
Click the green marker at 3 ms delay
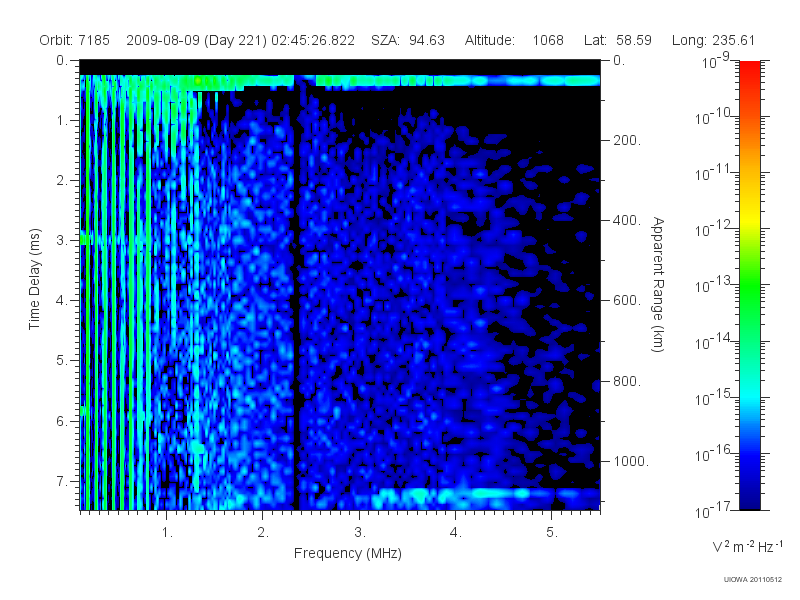[86, 240]
